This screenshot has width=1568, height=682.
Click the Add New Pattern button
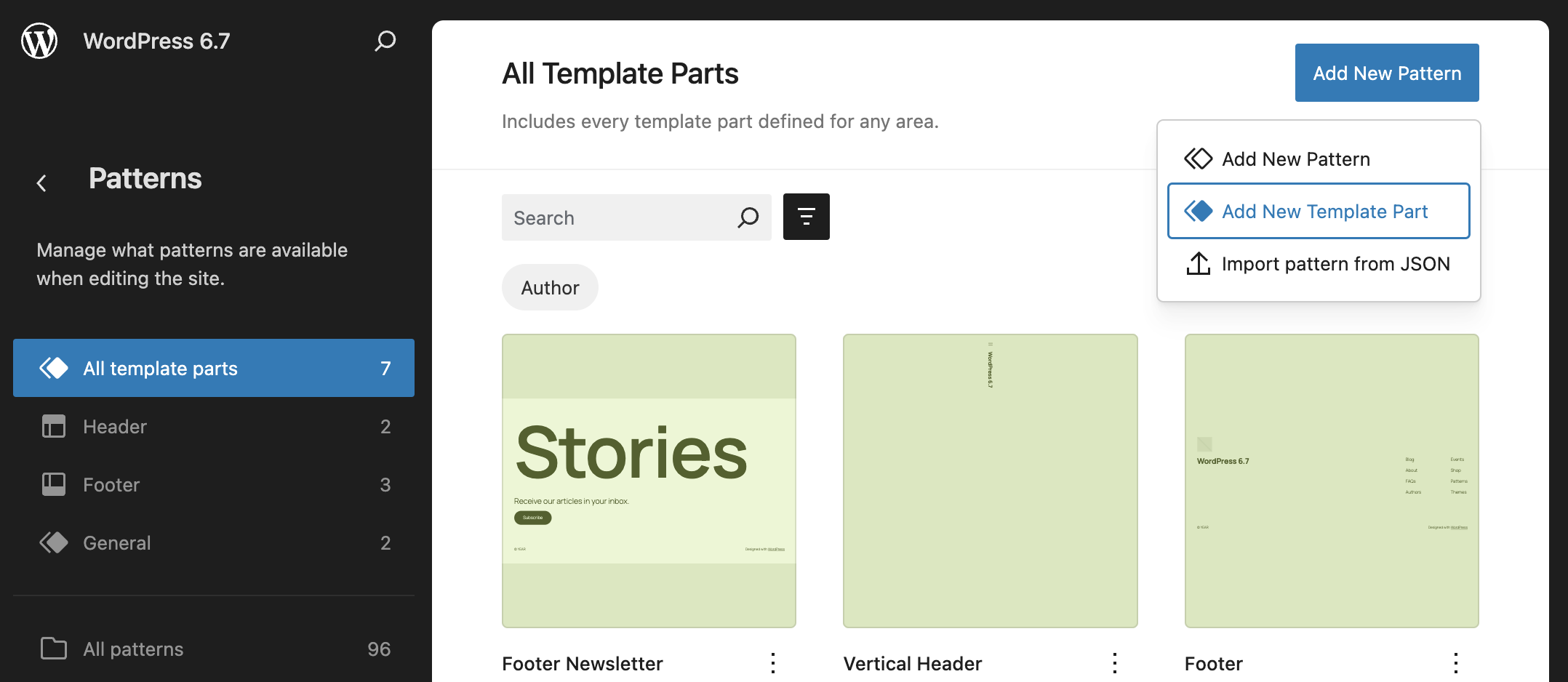(x=1386, y=73)
